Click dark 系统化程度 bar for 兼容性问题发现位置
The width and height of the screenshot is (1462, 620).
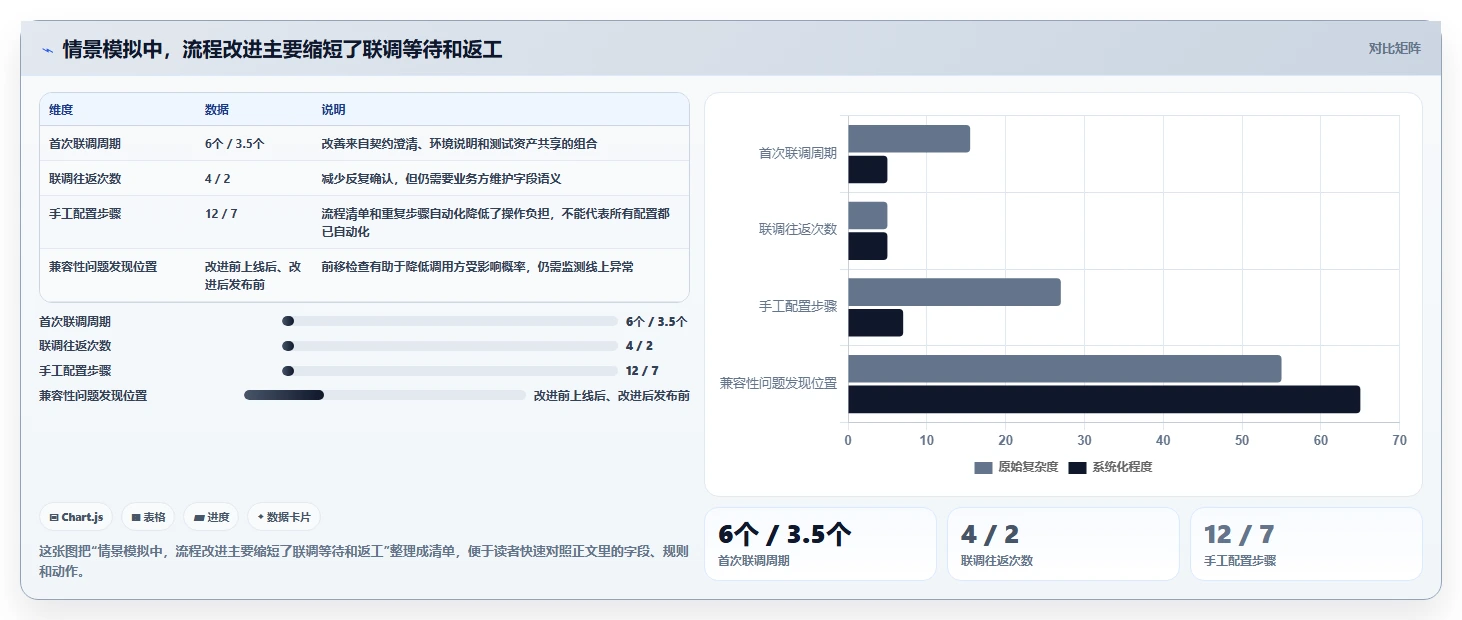[x=1104, y=399]
